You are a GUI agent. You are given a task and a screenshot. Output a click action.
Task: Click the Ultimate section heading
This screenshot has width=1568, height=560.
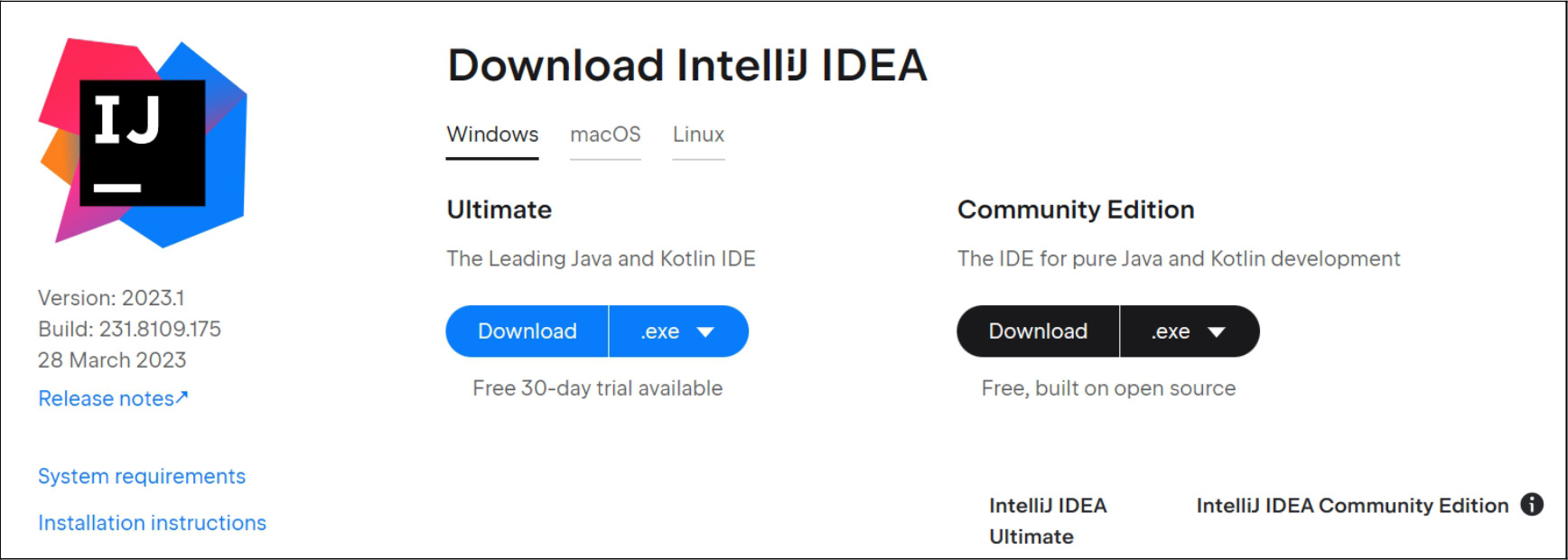[x=499, y=210]
